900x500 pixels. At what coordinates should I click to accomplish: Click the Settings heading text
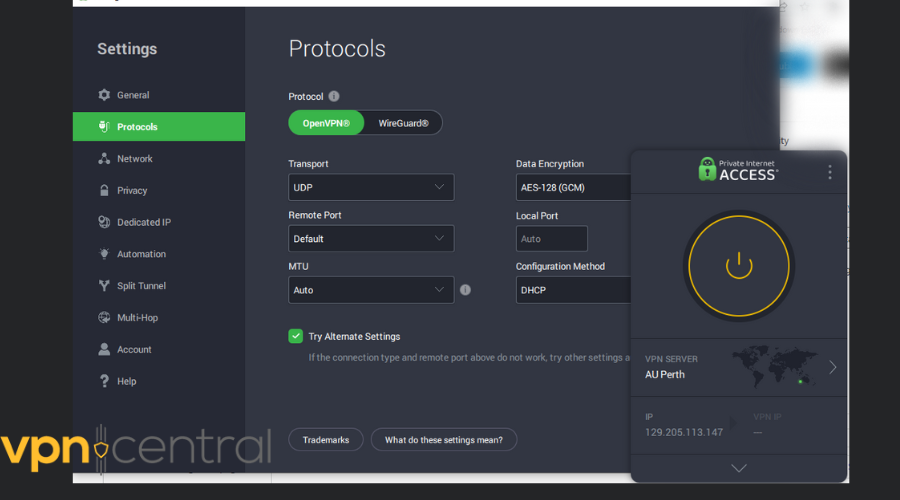pos(127,49)
